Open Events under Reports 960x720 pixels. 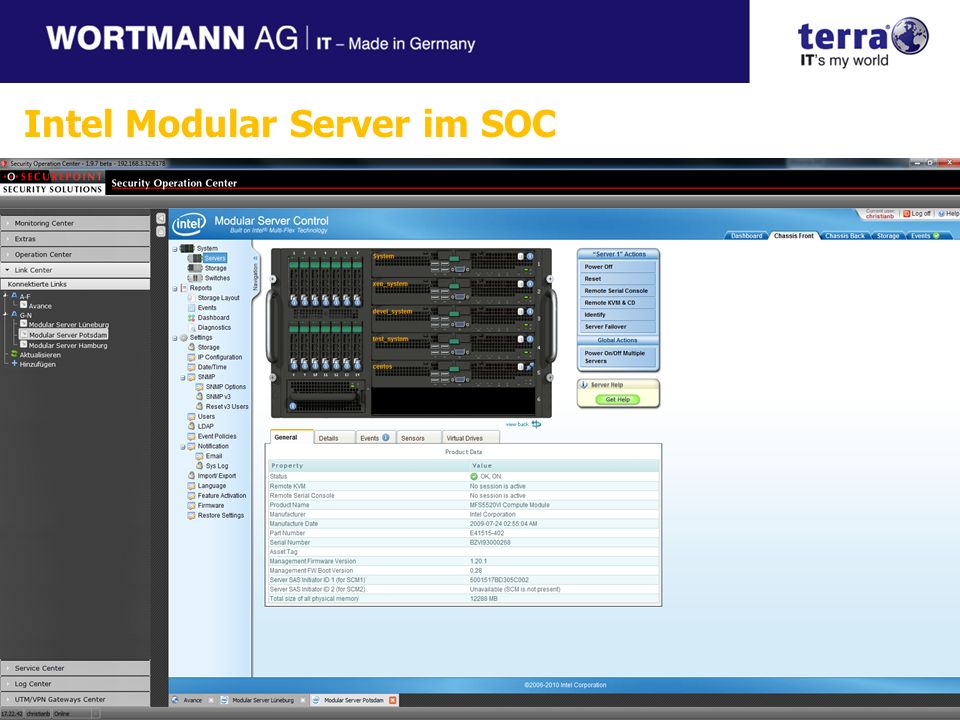coord(207,307)
